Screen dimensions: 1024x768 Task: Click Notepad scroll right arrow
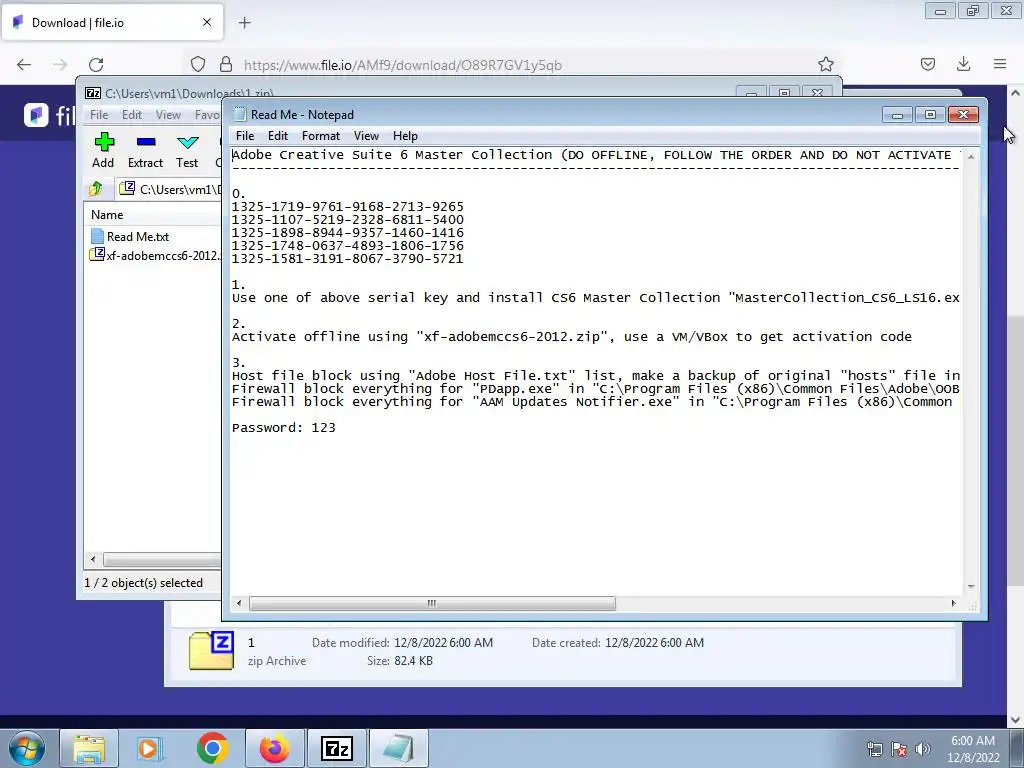pyautogui.click(x=953, y=603)
